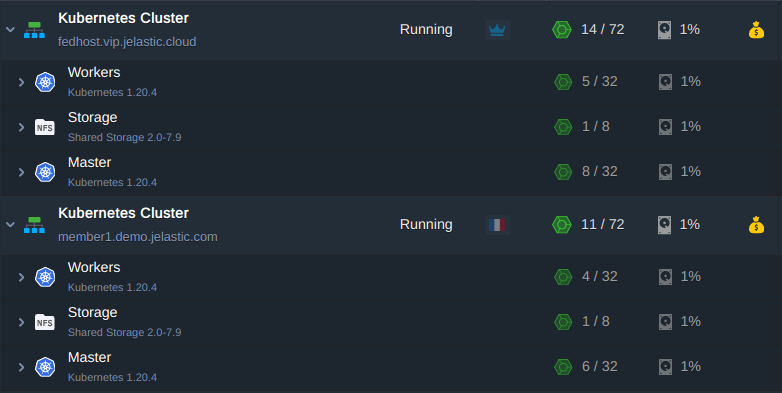Collapse the member1.demo.jelastic.com cluster

click(10, 225)
